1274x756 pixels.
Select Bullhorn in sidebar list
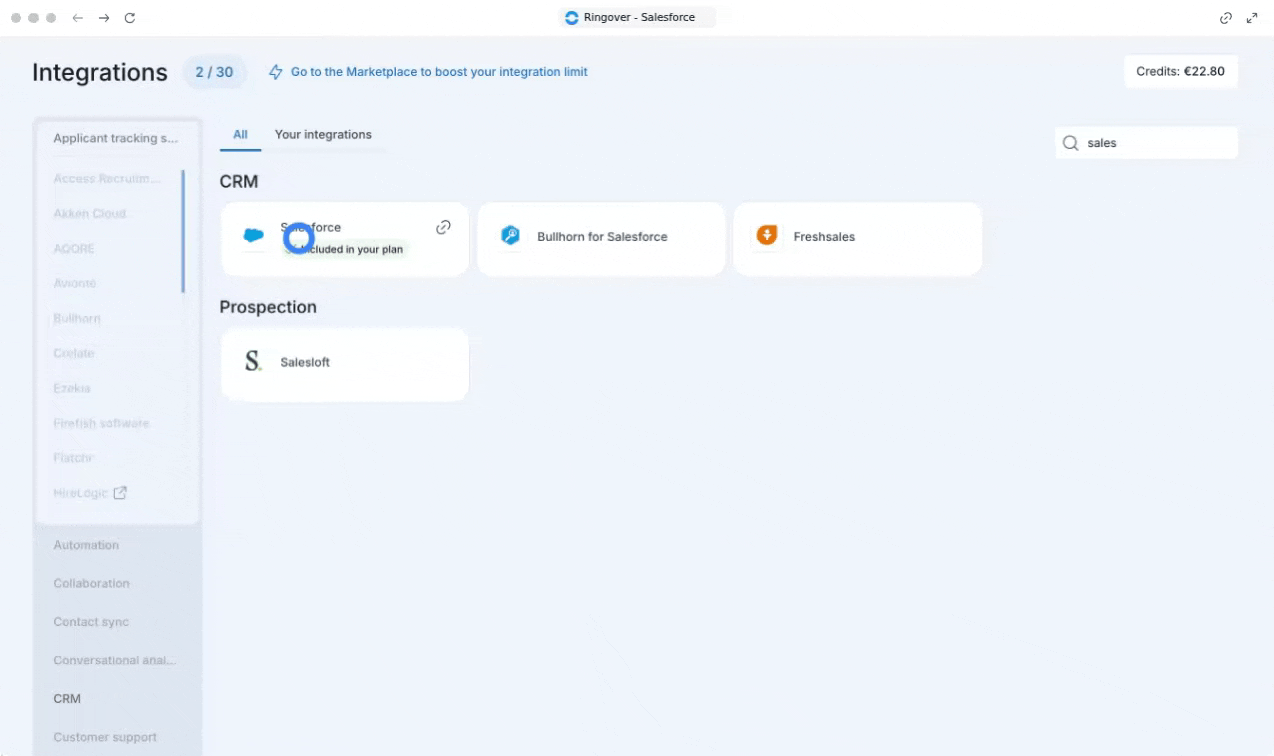coord(77,318)
